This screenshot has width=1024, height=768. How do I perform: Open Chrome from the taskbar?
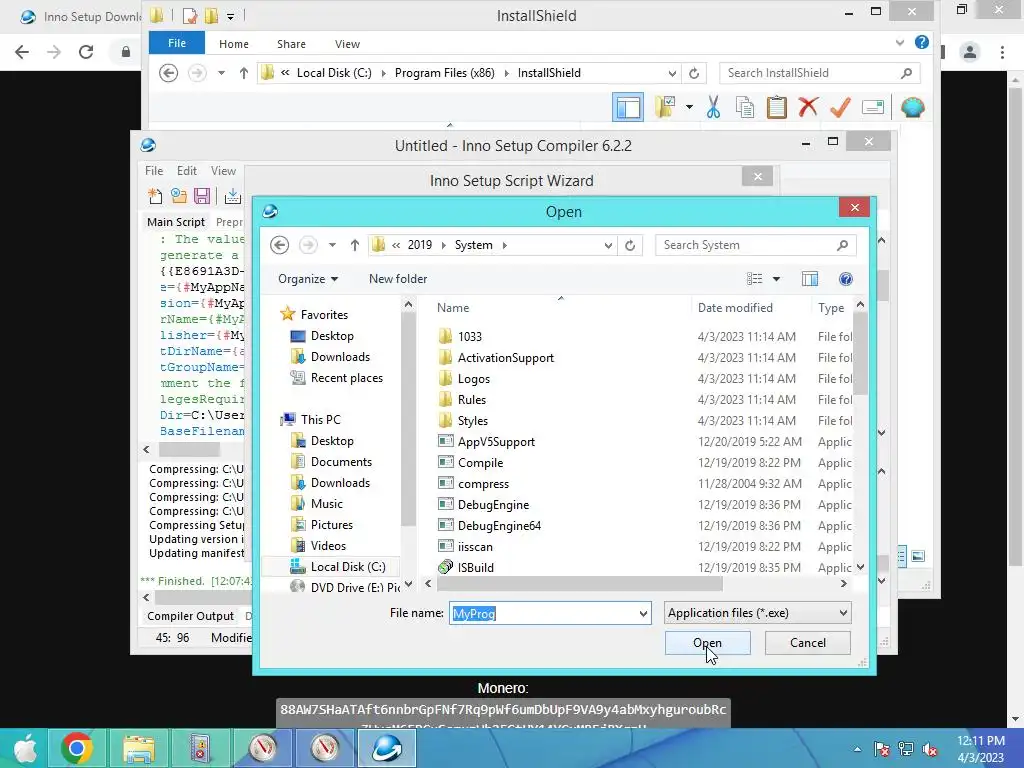click(76, 748)
